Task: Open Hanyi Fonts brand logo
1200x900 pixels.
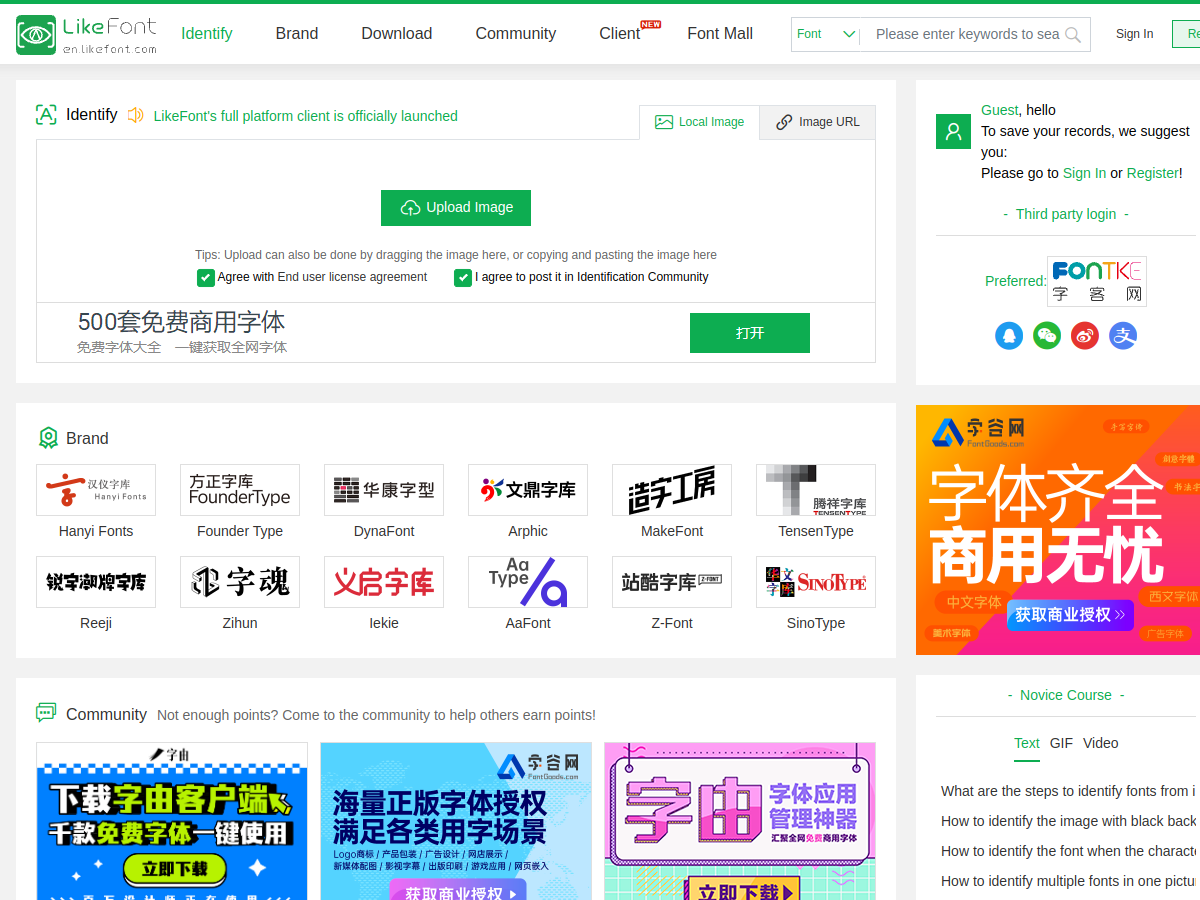Action: coord(96,490)
